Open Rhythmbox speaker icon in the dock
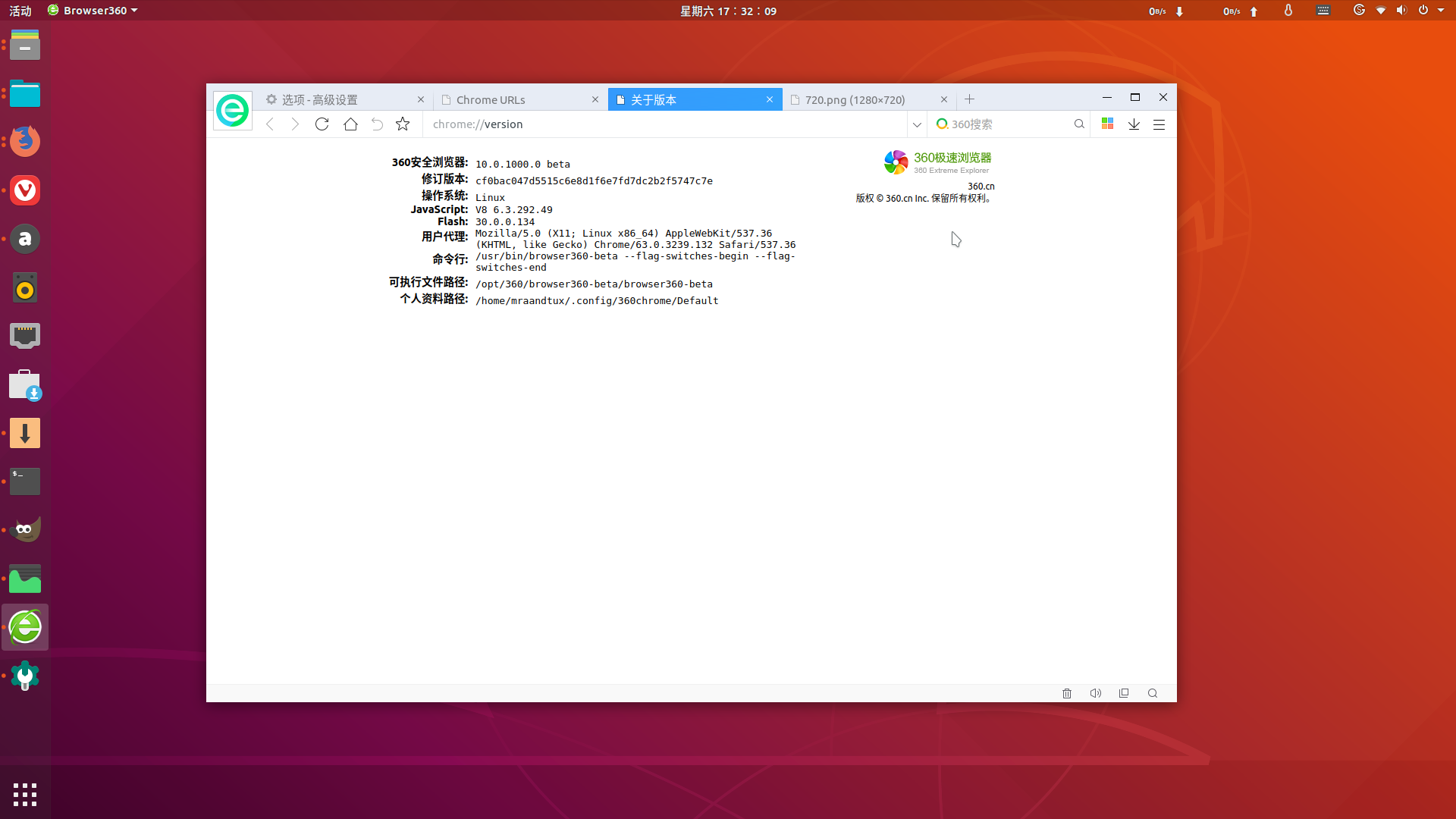This screenshot has width=1456, height=819. (25, 287)
